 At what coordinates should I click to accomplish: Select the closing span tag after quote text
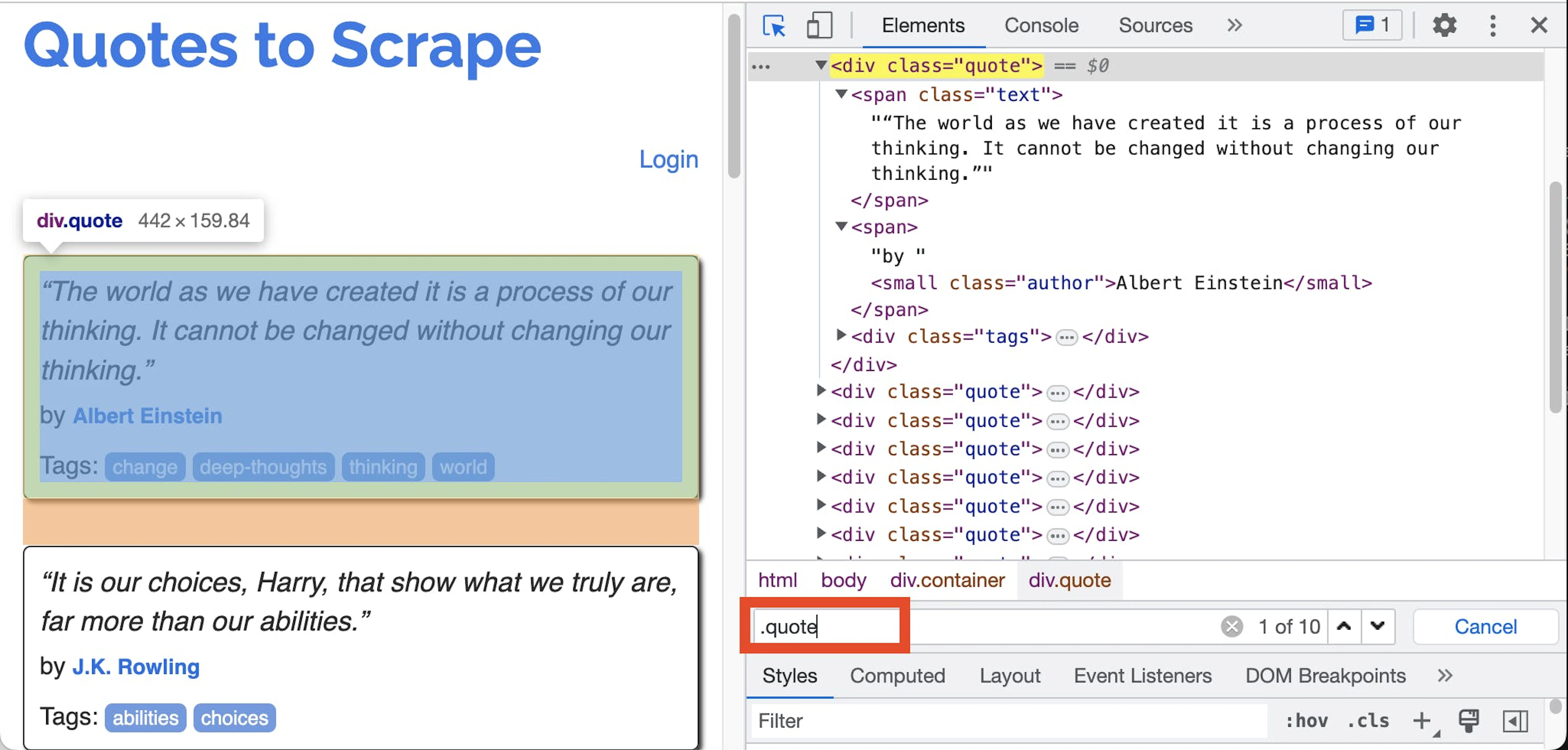[x=889, y=200]
